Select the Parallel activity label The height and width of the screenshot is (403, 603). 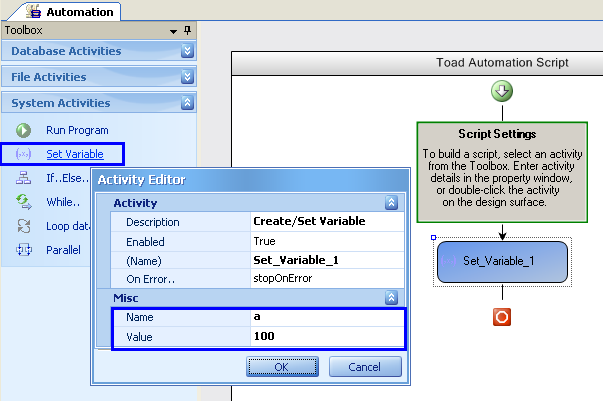coord(63,250)
